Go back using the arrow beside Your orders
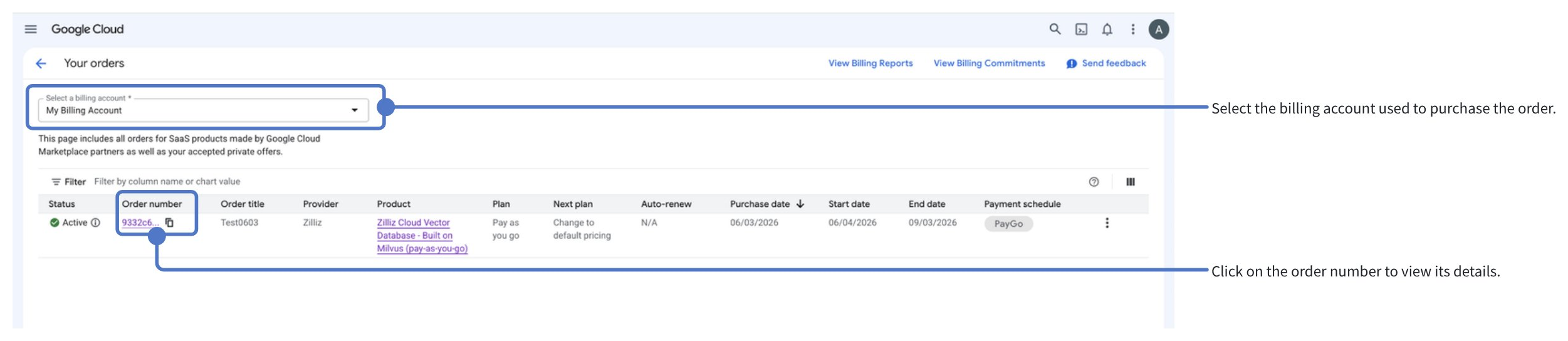 (x=41, y=63)
